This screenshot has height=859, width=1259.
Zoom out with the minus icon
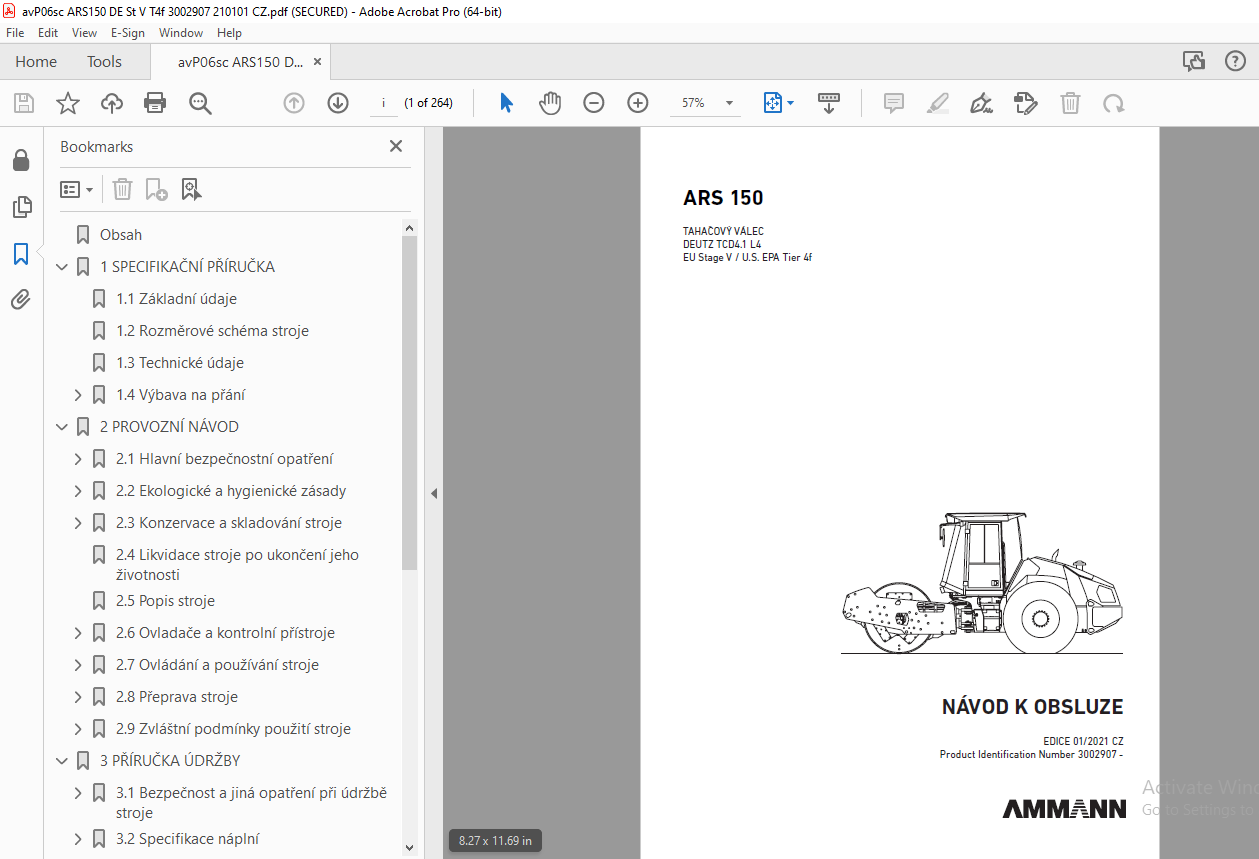(594, 103)
